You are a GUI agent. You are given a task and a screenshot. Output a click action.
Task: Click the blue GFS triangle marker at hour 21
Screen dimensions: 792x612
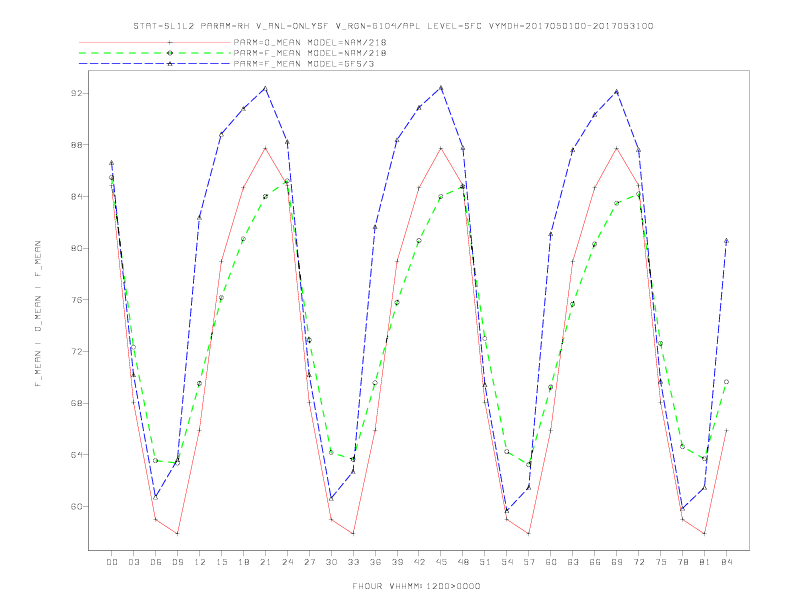pos(265,88)
